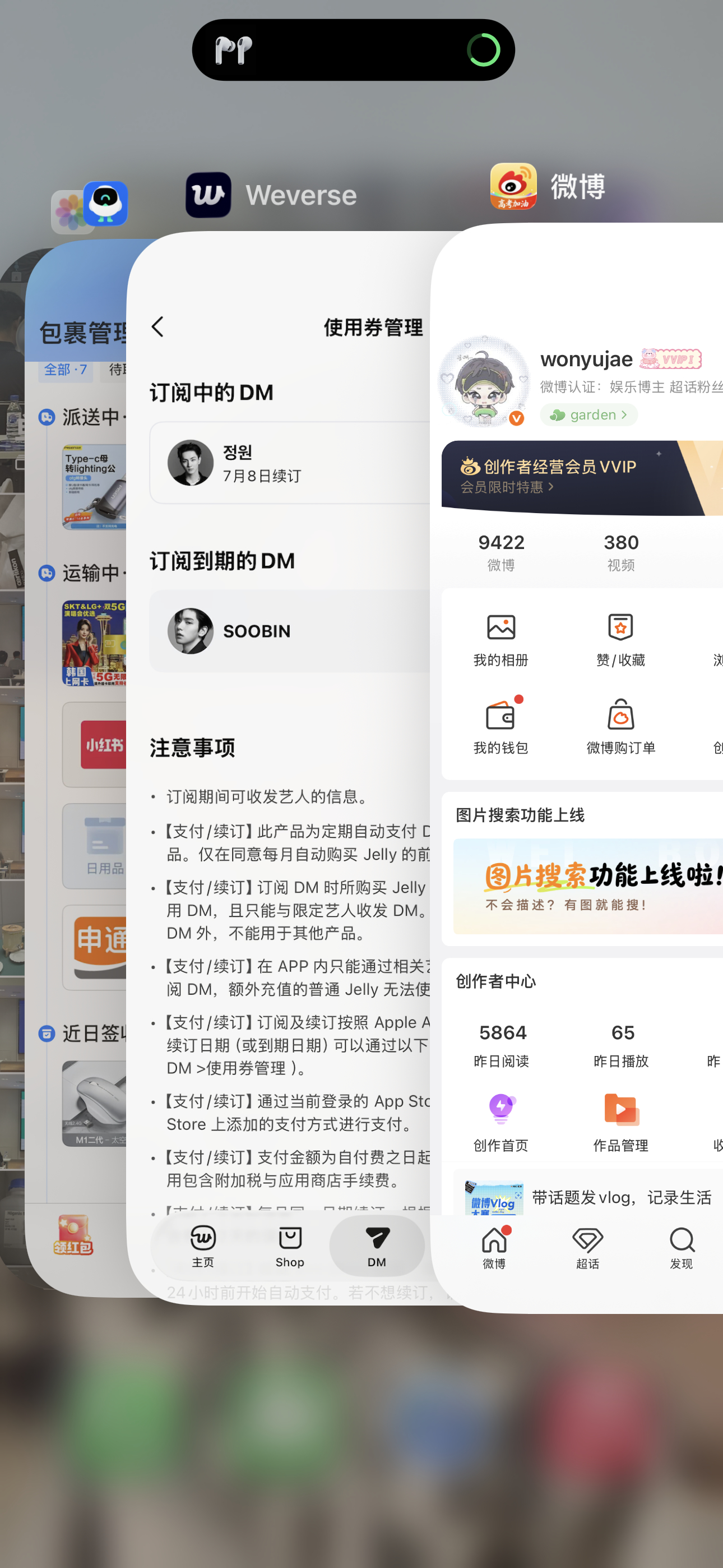Tap the 派送中 status icon
Viewport: 723px width, 1568px height.
click(x=47, y=417)
